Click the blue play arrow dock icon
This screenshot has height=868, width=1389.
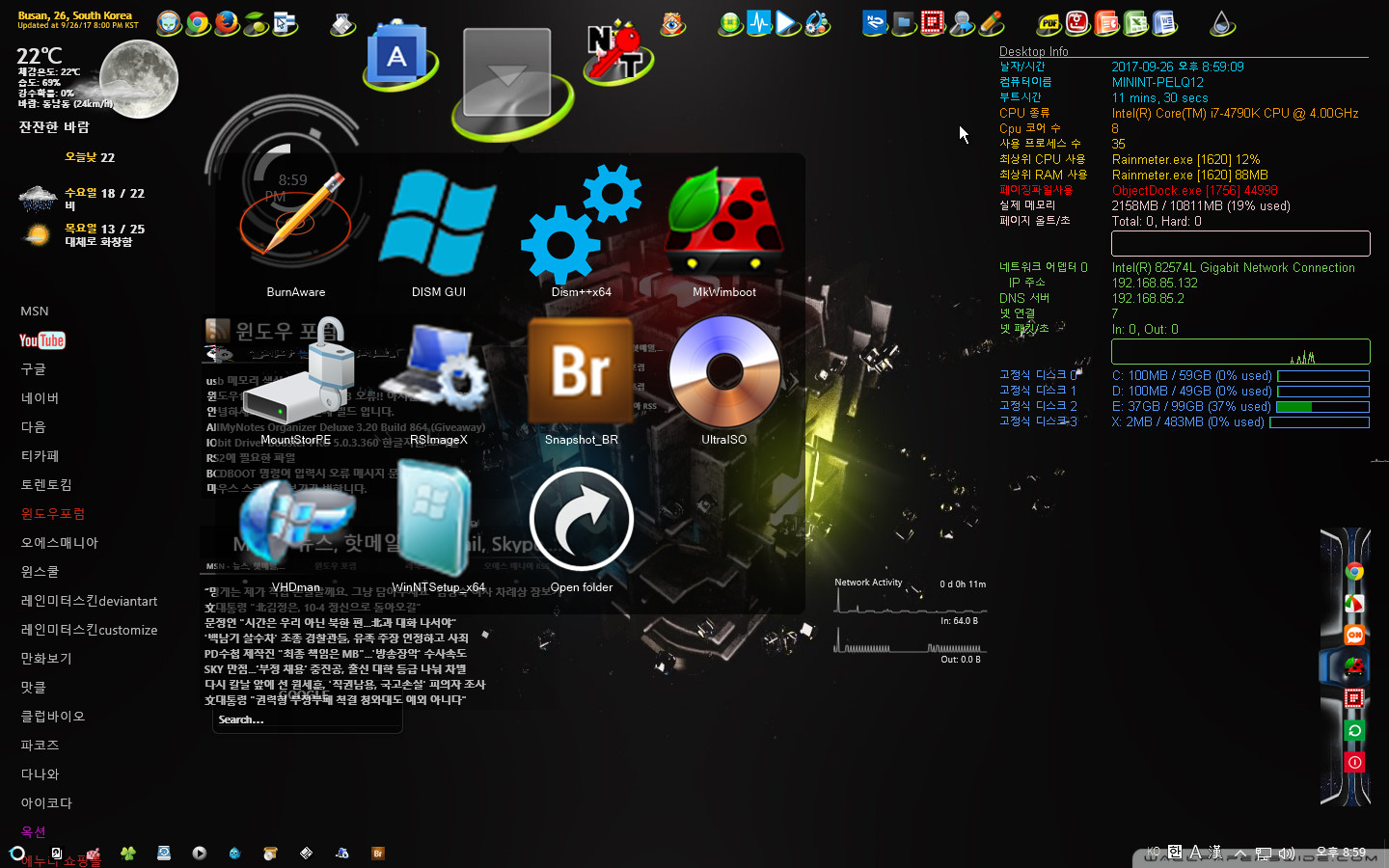[788, 22]
